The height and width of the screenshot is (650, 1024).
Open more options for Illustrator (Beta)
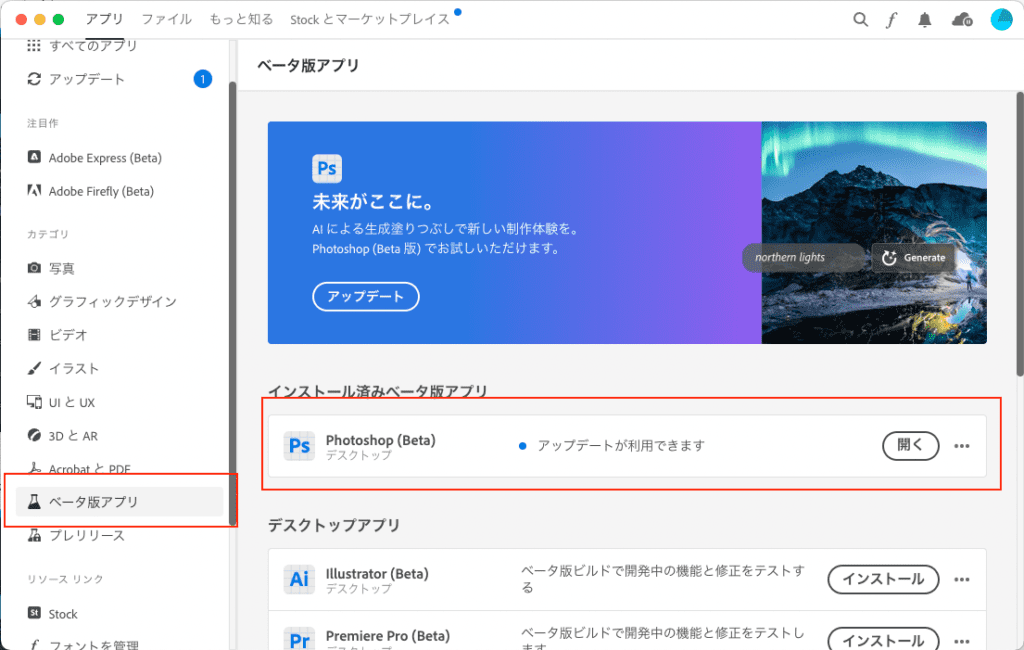pos(962,579)
